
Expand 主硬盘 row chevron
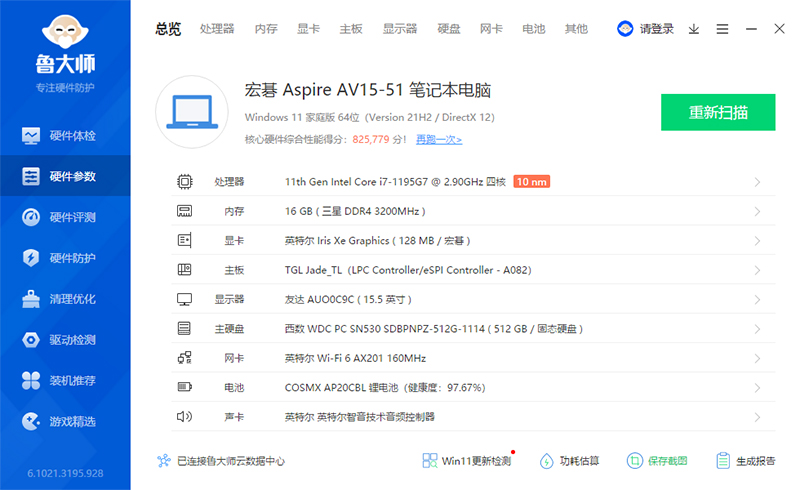point(757,328)
